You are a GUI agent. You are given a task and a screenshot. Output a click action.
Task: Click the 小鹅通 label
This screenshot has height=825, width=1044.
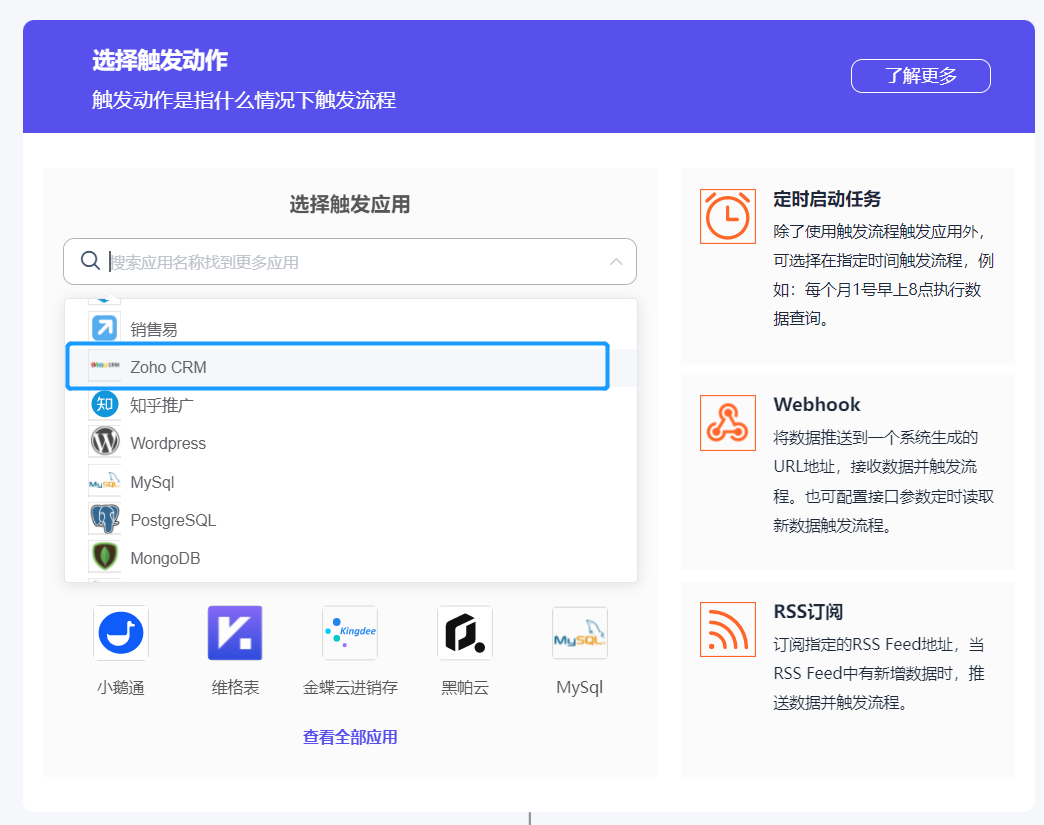click(x=121, y=687)
